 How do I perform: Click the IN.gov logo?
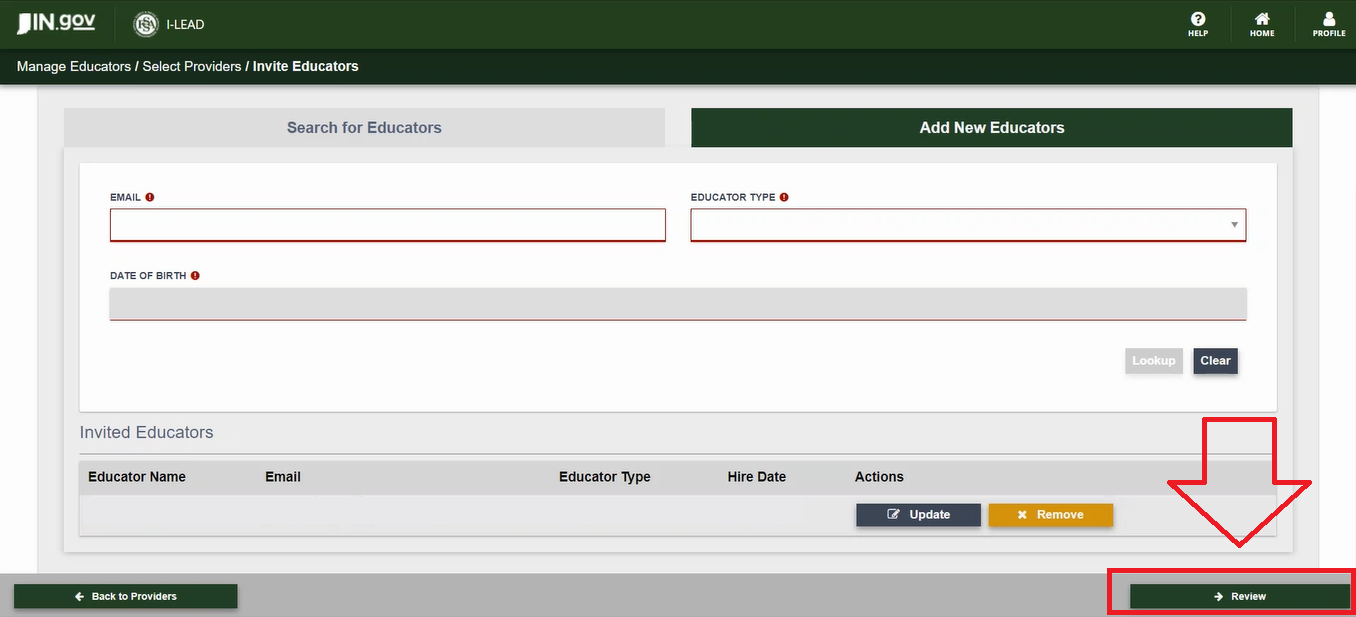(56, 23)
